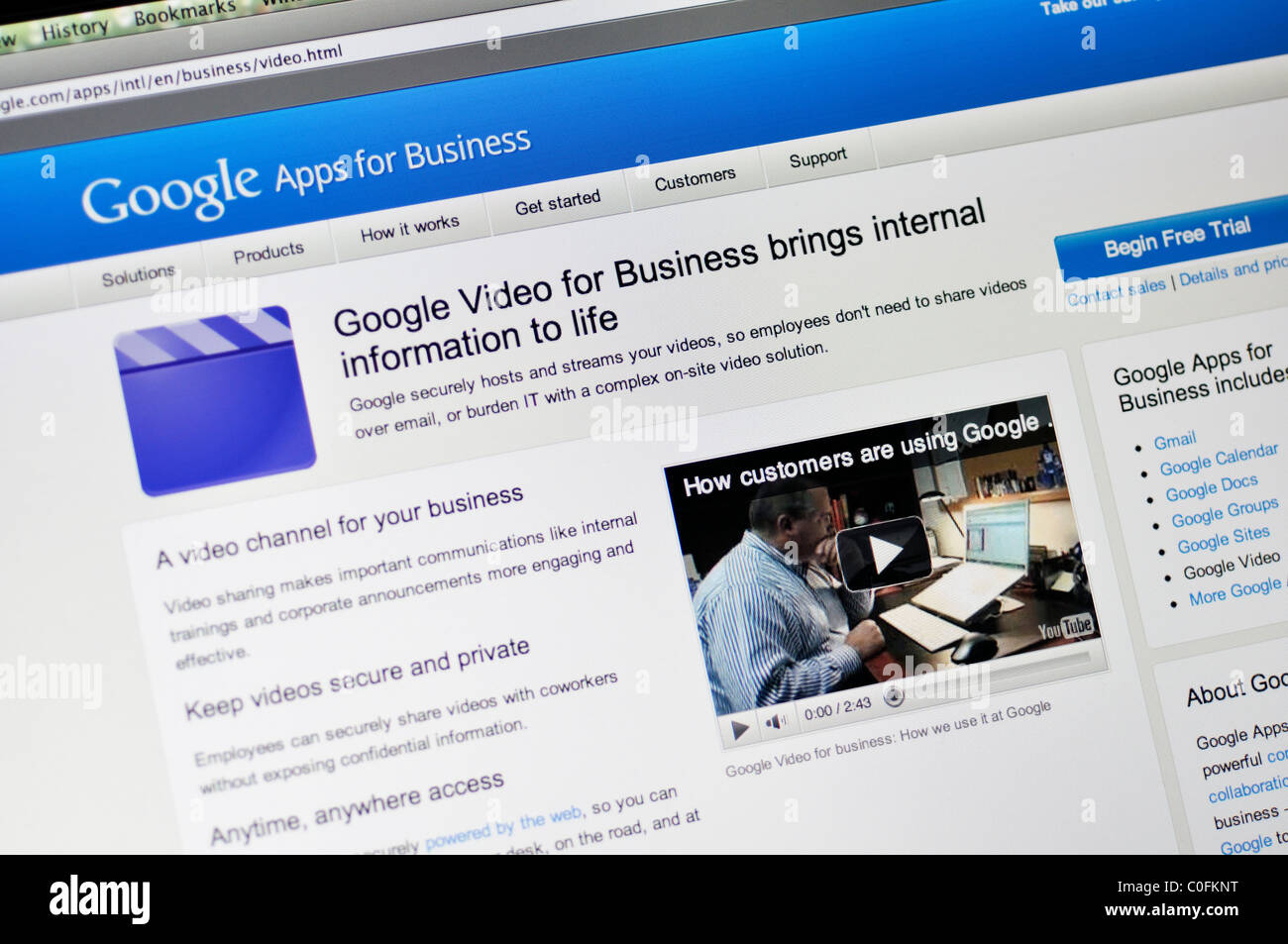1288x944 pixels.
Task: Open the Google Docs link
Action: (x=1211, y=487)
